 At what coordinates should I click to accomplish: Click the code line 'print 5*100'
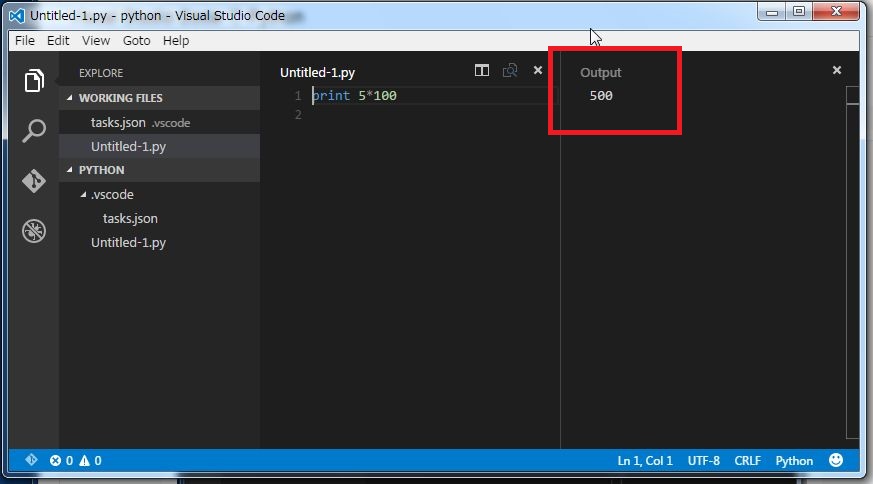tap(355, 95)
